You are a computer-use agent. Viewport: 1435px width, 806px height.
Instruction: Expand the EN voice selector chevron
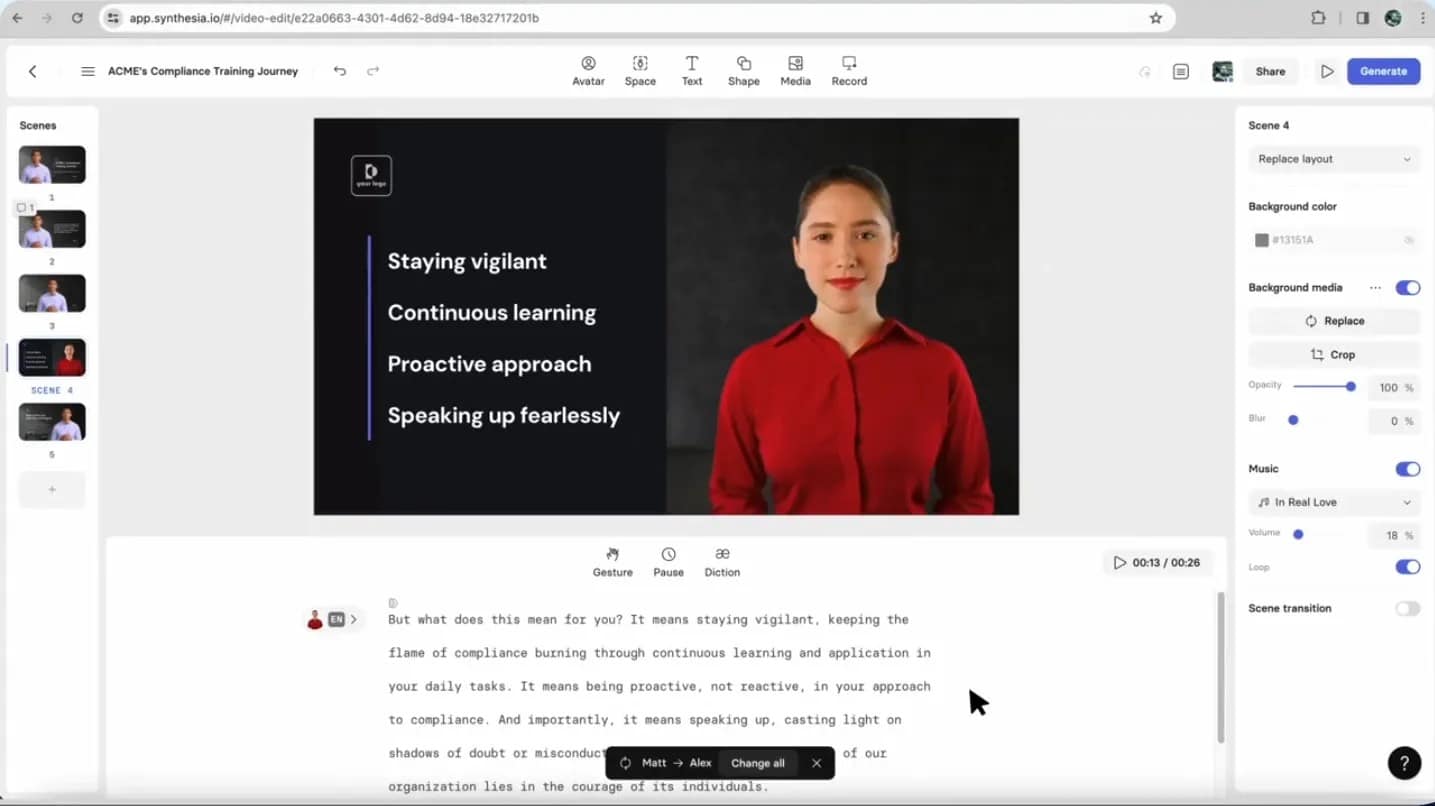(x=354, y=620)
